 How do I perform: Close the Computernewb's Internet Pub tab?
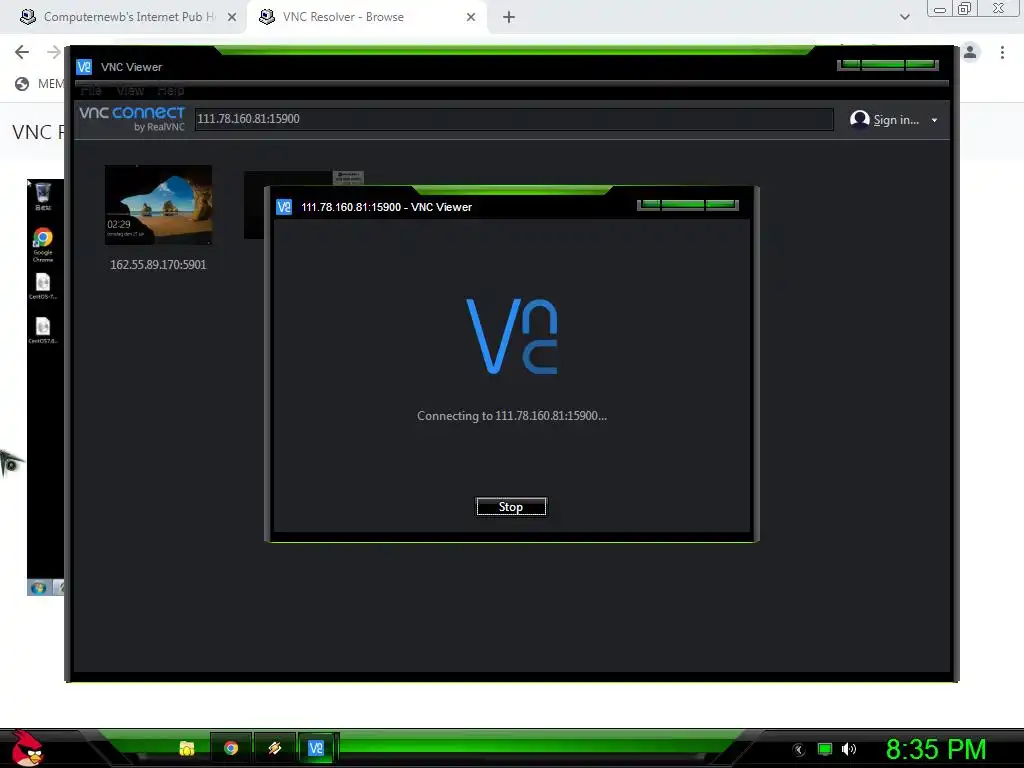pyautogui.click(x=232, y=17)
